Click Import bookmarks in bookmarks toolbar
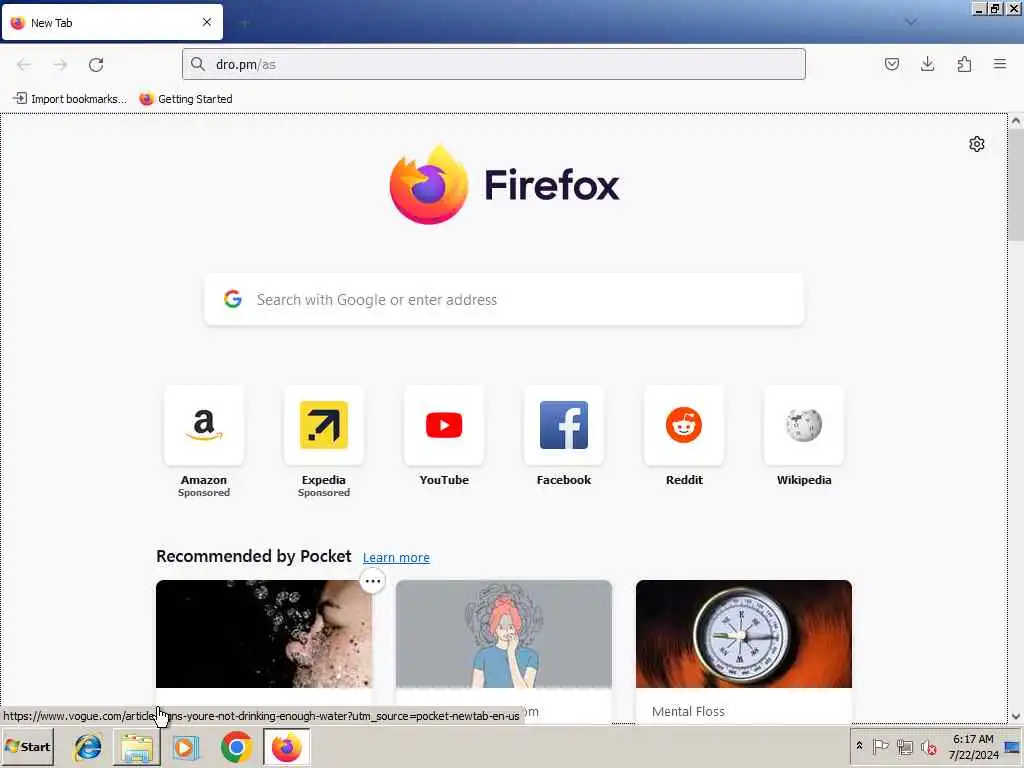The image size is (1024, 768). coord(70,99)
